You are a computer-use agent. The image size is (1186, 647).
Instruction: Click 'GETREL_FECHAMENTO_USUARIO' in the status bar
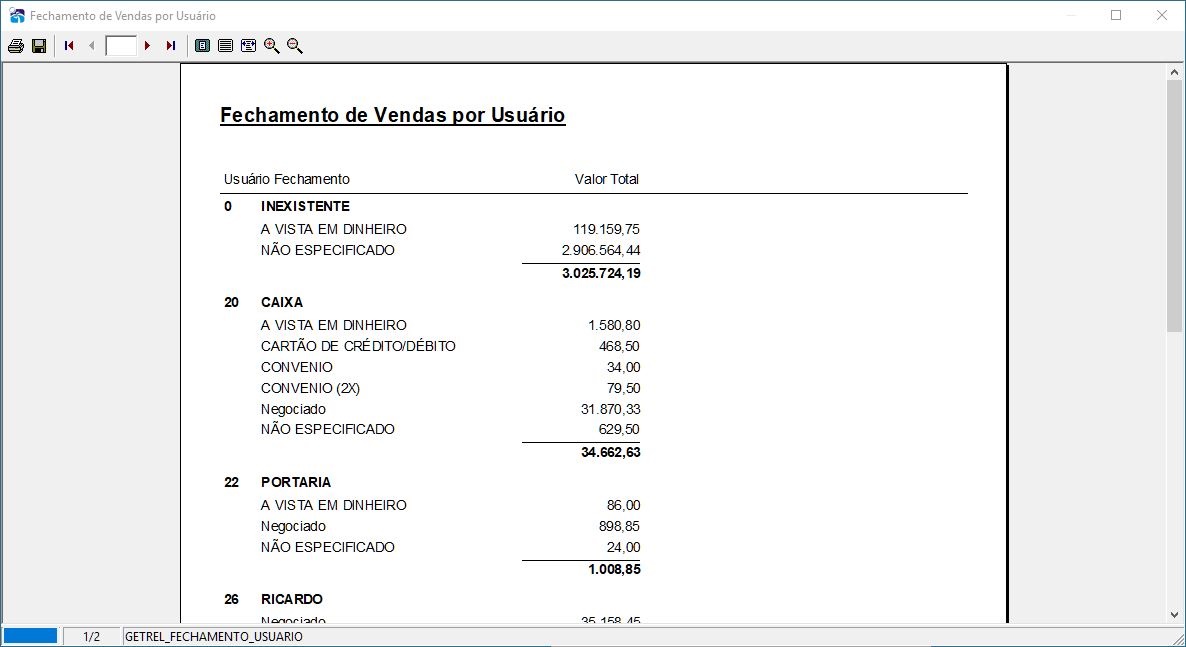pos(213,636)
